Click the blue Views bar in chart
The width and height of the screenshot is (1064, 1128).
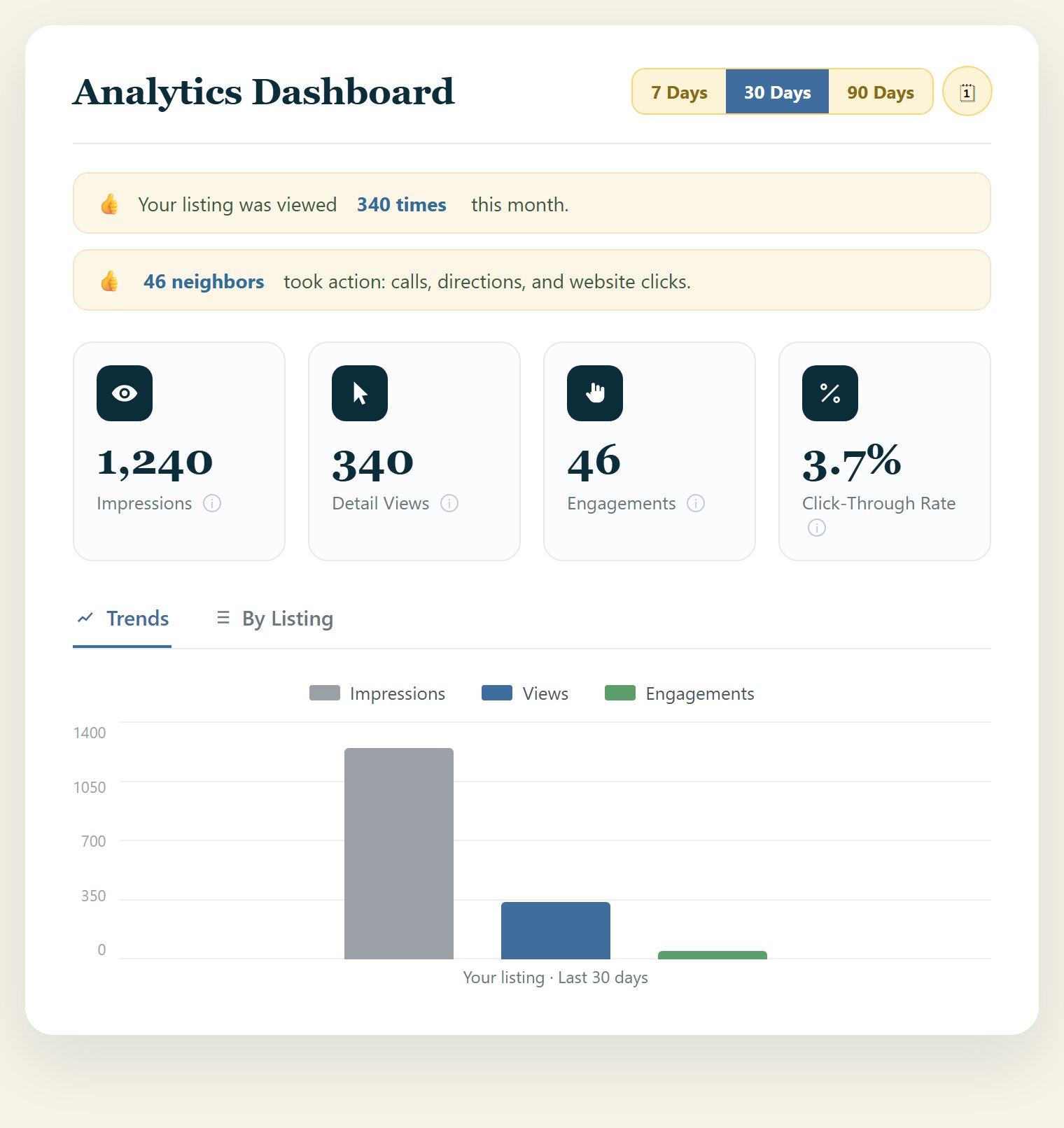click(x=556, y=931)
